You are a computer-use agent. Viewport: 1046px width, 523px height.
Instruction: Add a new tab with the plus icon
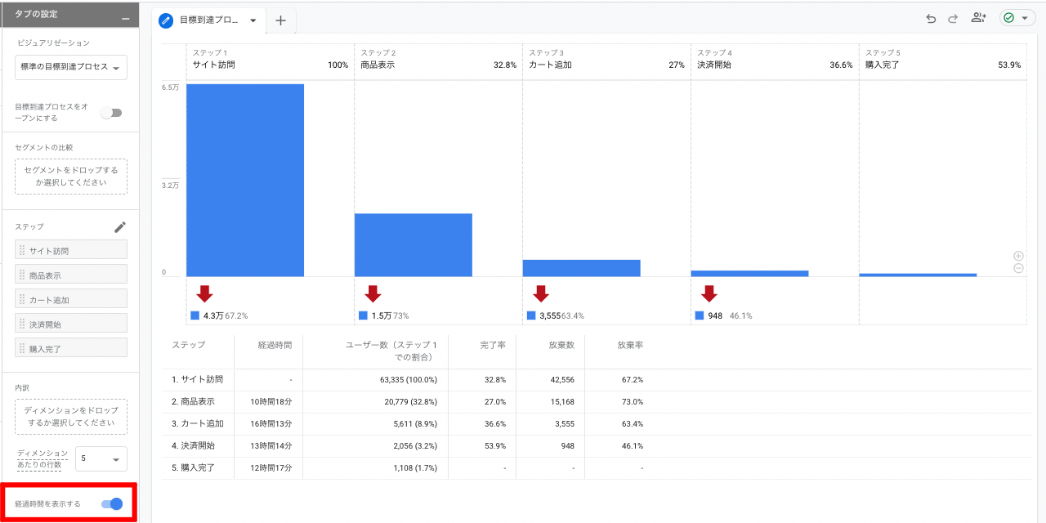281,20
